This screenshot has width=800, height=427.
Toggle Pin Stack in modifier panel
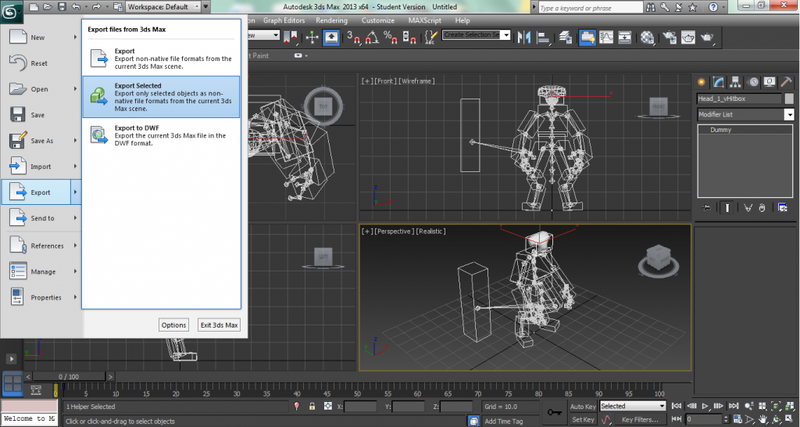pos(706,208)
